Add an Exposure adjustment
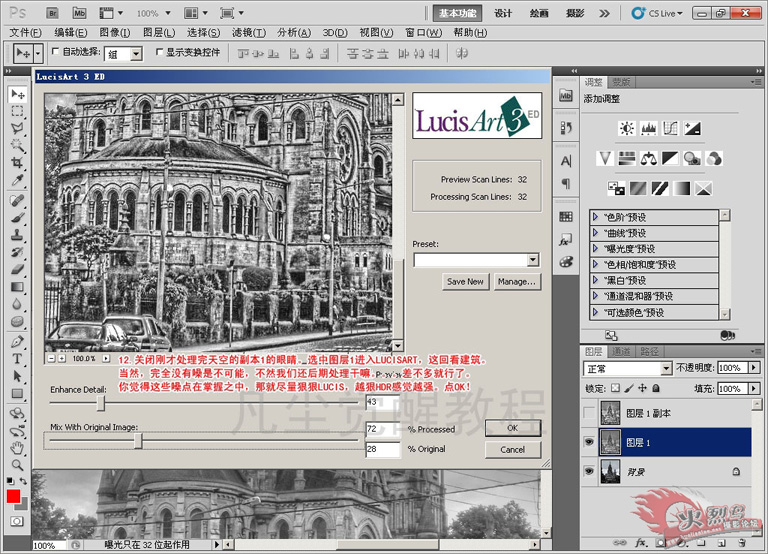 (x=692, y=129)
